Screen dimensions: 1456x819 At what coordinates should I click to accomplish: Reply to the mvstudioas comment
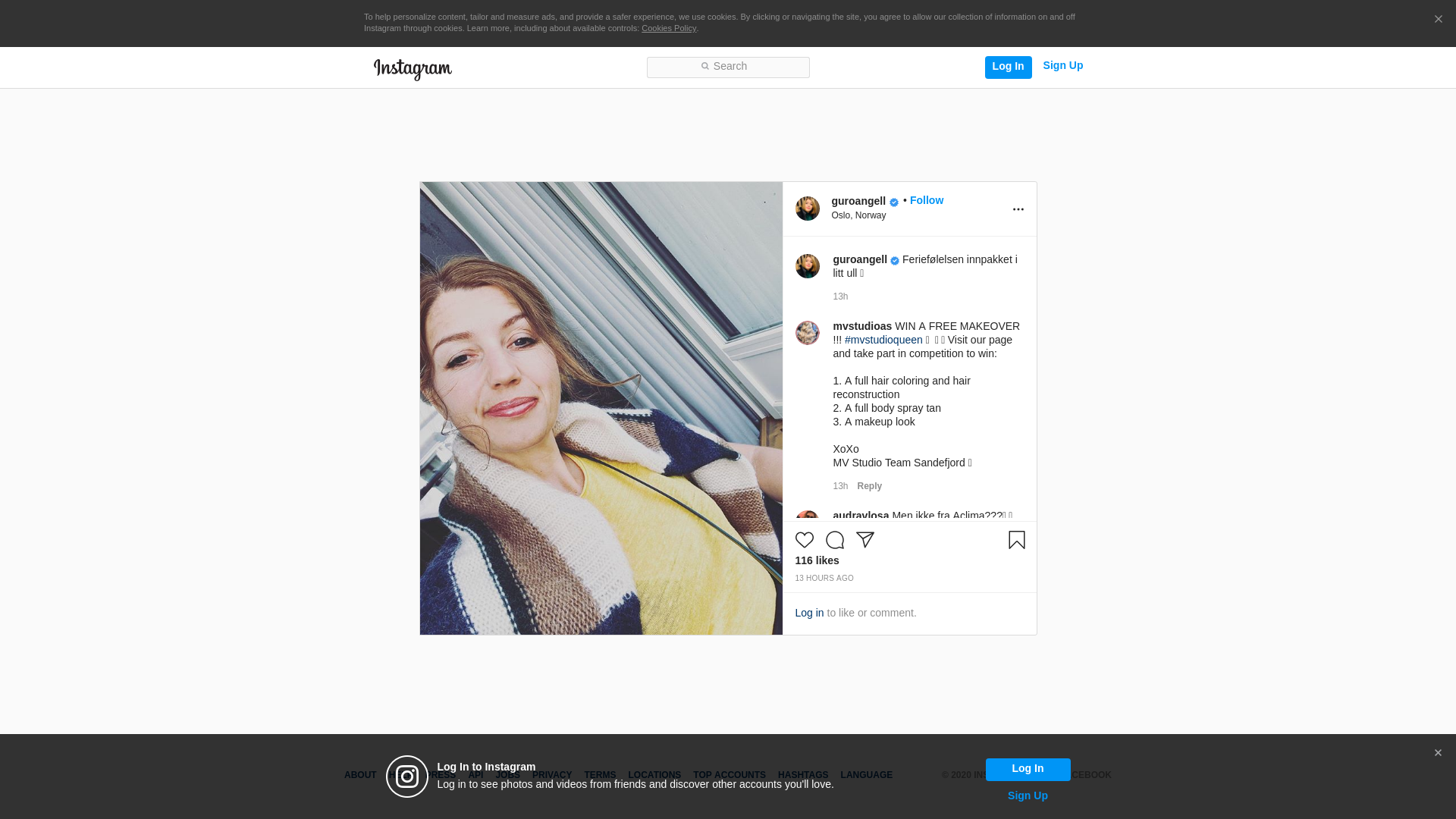click(869, 486)
